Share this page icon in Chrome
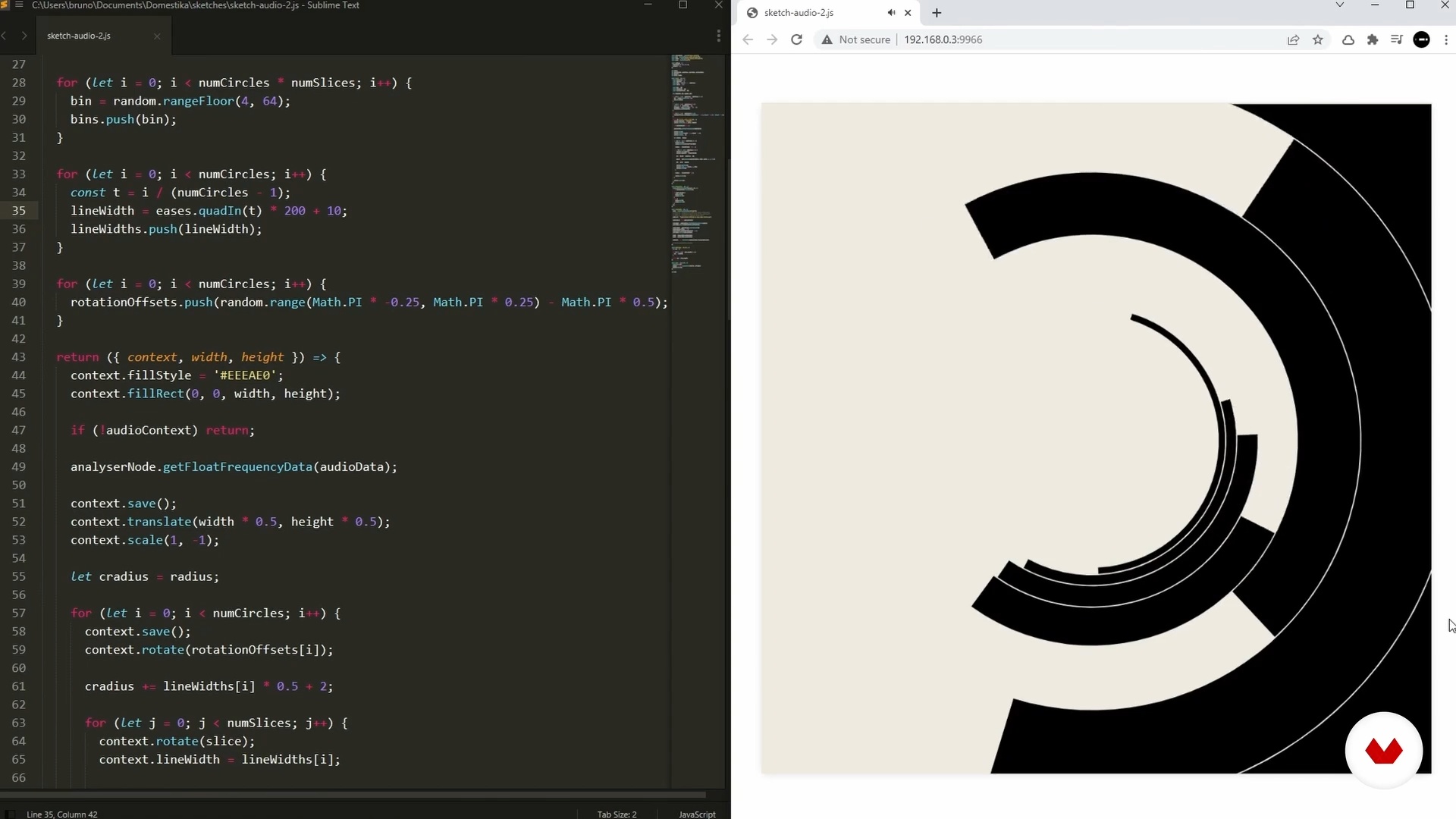This screenshot has height=819, width=1456. (1294, 39)
